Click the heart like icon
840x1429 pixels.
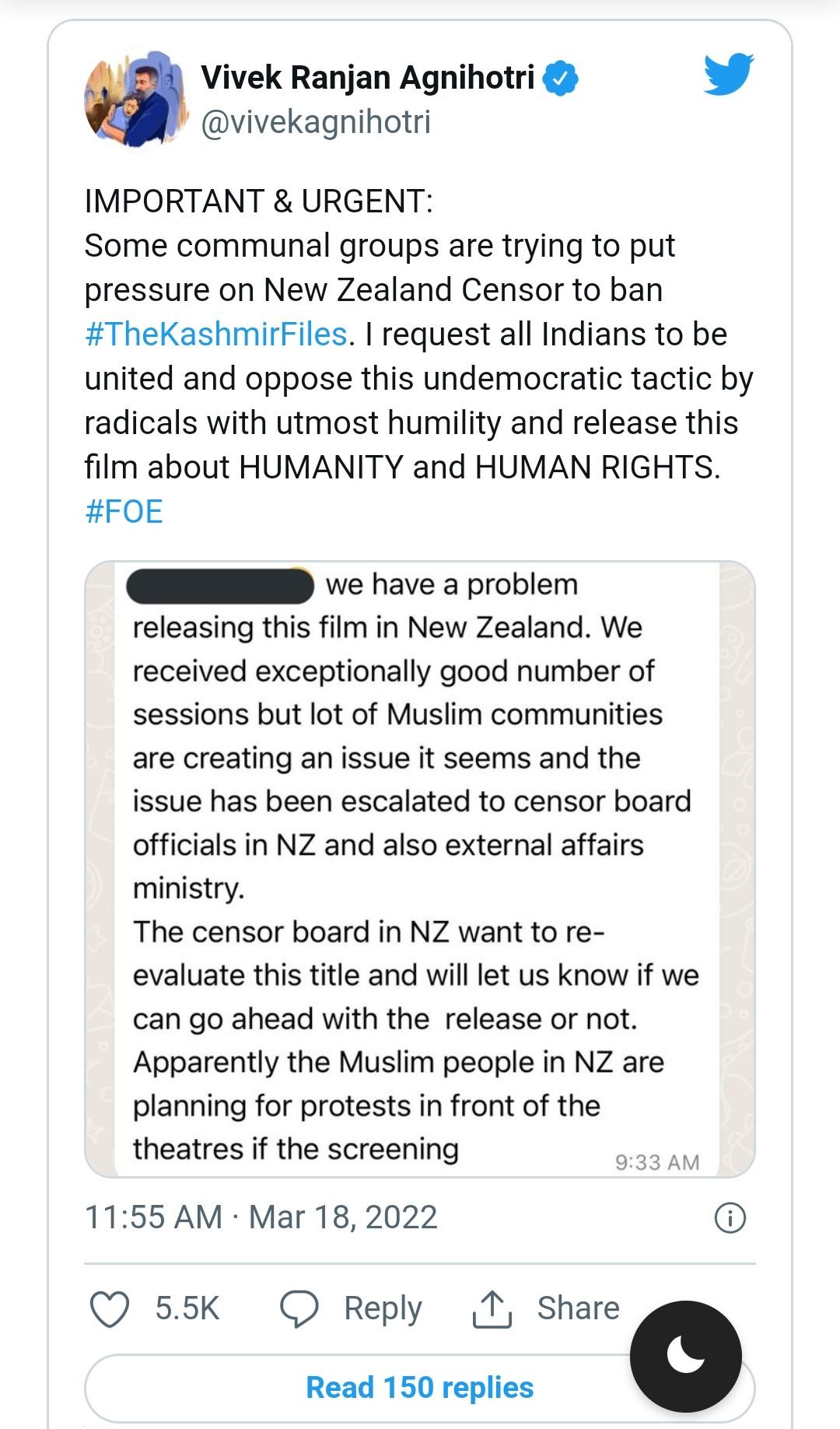pos(110,1308)
